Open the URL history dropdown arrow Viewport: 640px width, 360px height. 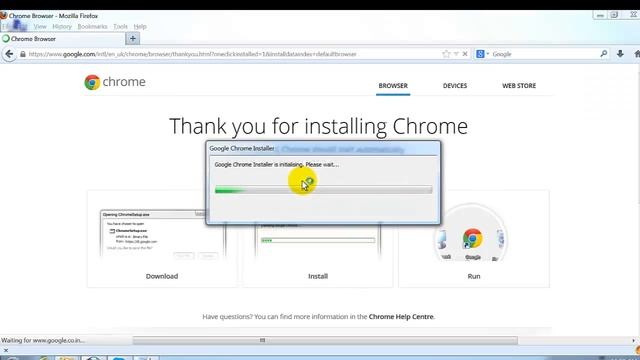[456, 54]
